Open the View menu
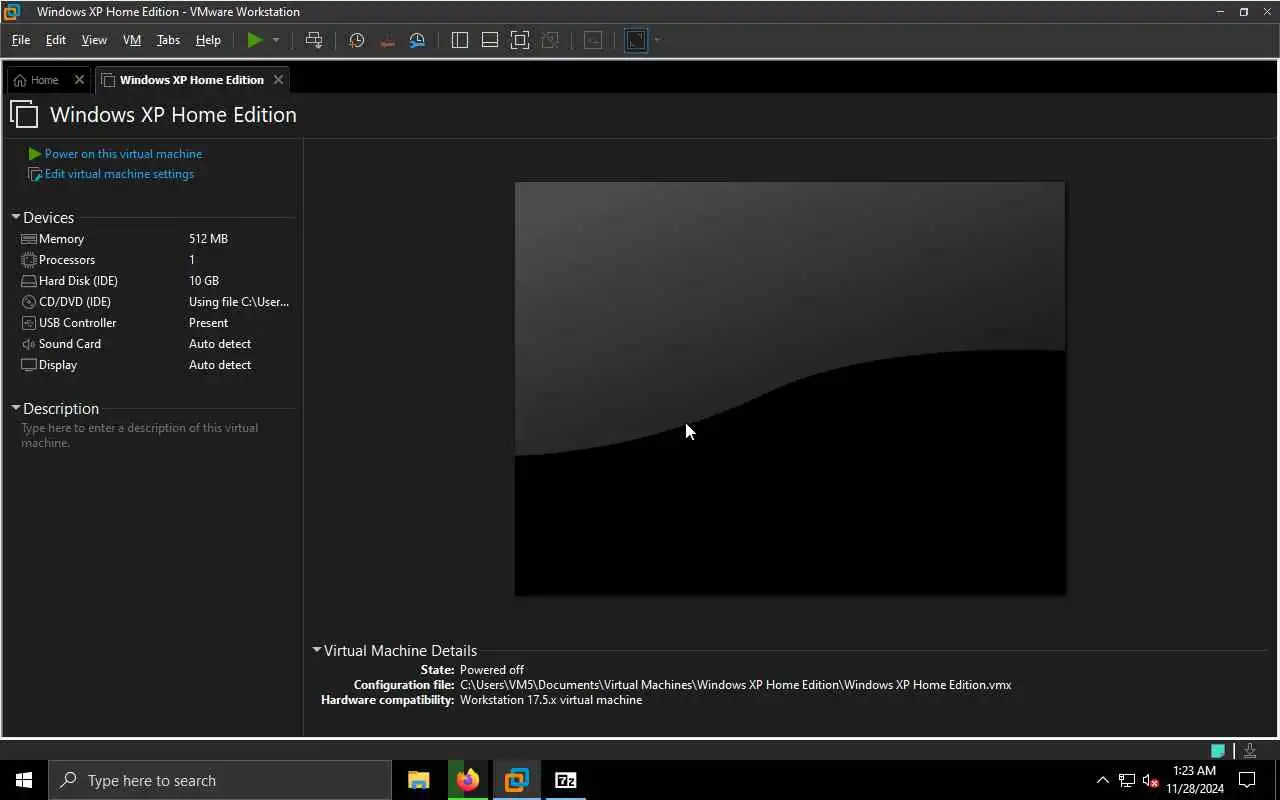The width and height of the screenshot is (1280, 800). click(x=94, y=40)
